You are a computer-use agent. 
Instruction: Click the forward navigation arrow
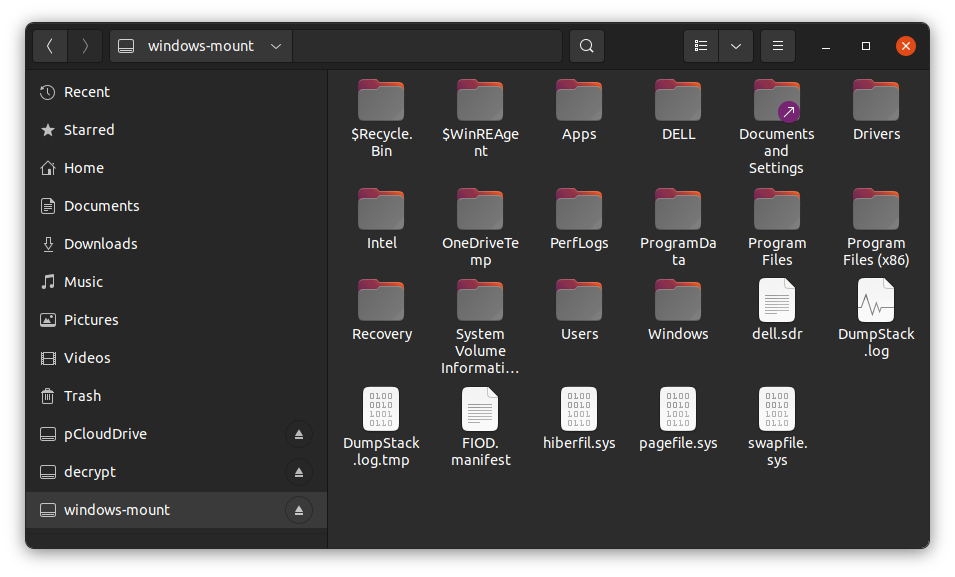(85, 46)
